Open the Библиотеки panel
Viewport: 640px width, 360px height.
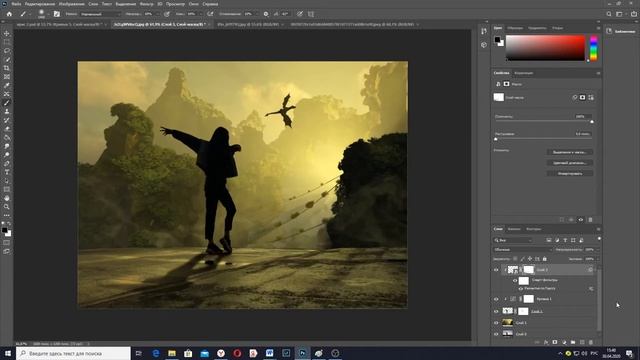621,31
